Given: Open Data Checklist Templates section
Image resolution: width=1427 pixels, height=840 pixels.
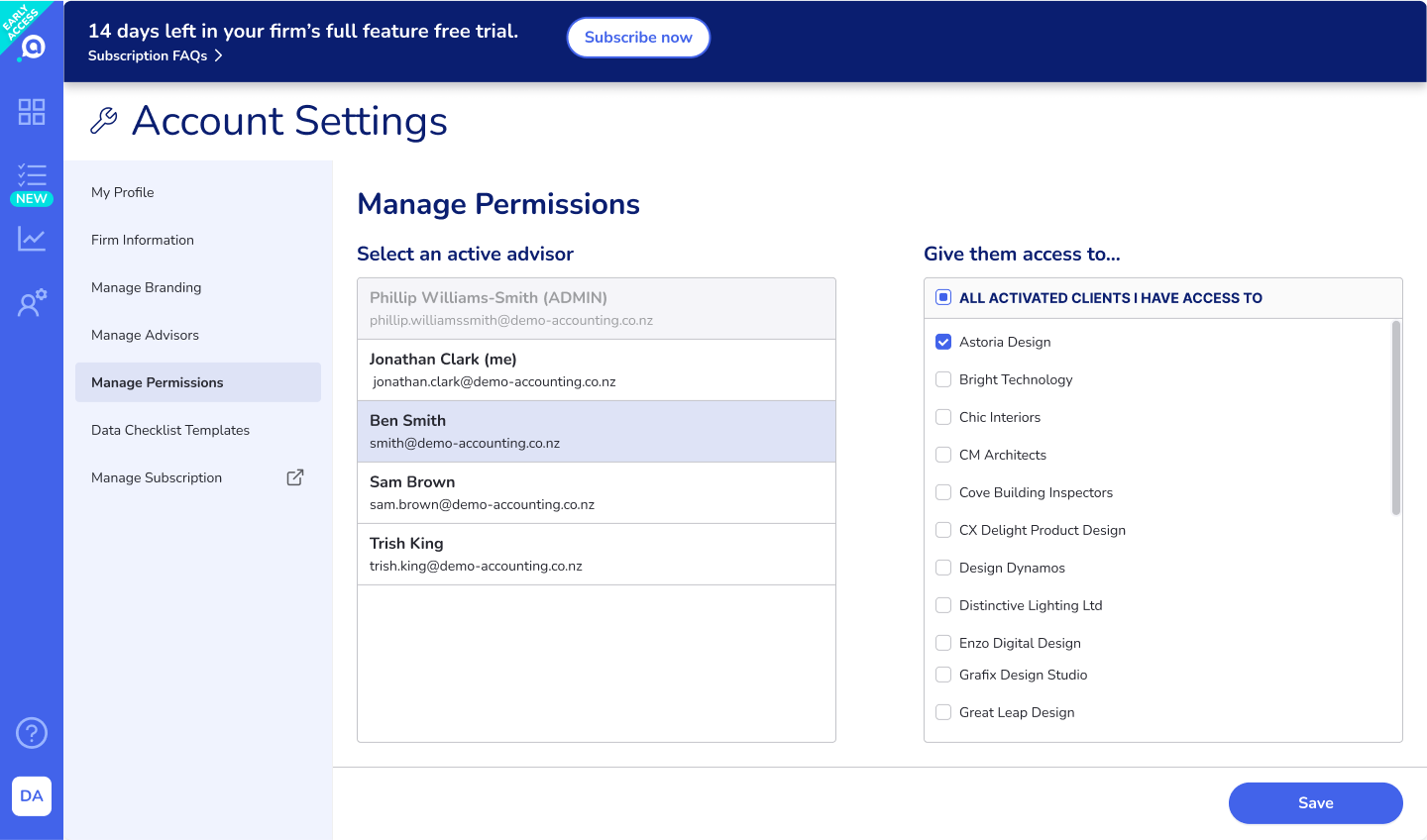Looking at the screenshot, I should click(170, 430).
